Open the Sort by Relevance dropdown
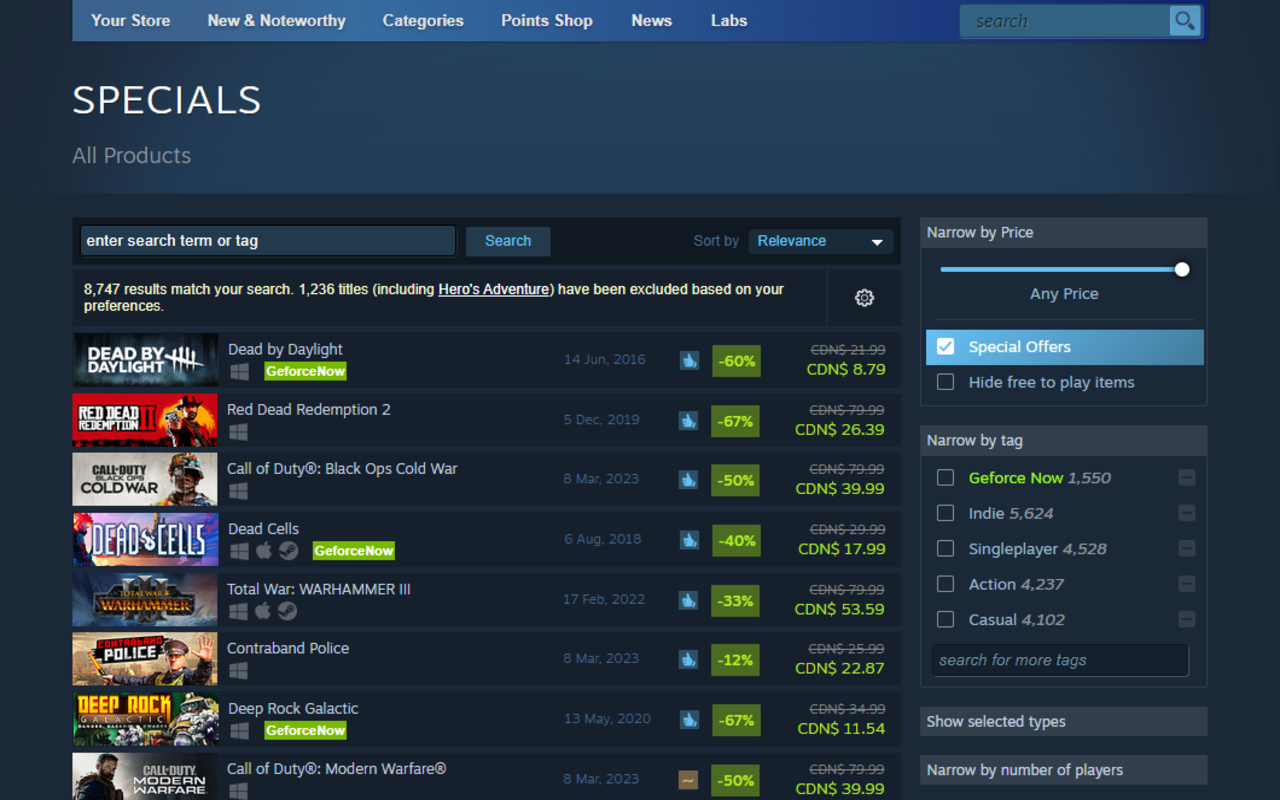Screen dimensions: 1280x800 pos(821,241)
